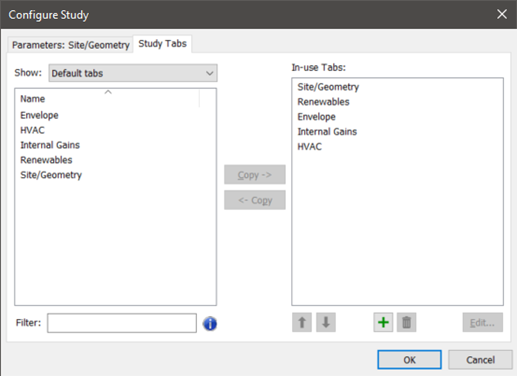Select the Study Tabs tab
517x376 pixels.
coord(162,44)
